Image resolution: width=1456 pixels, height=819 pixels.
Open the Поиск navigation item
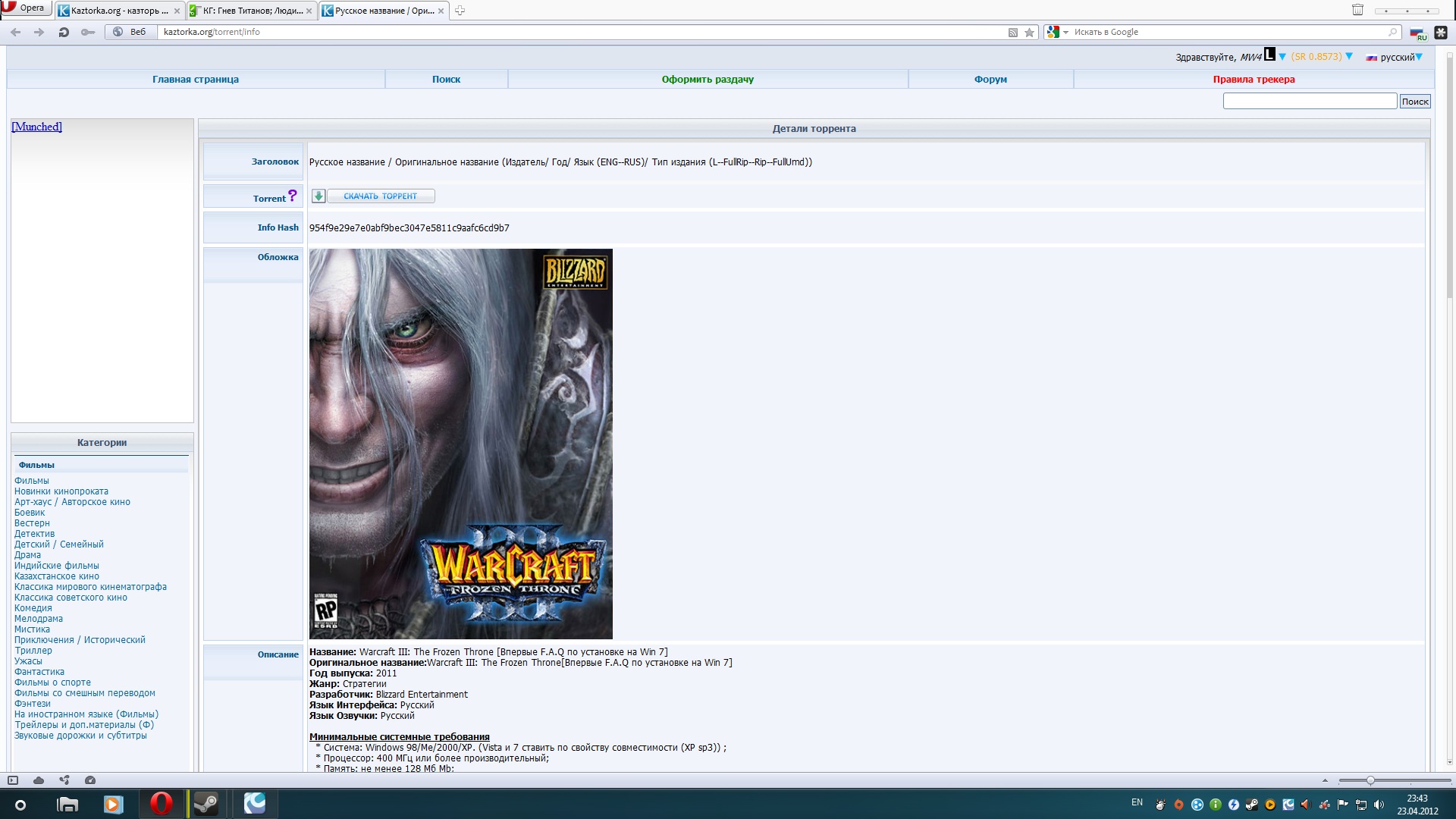(447, 79)
